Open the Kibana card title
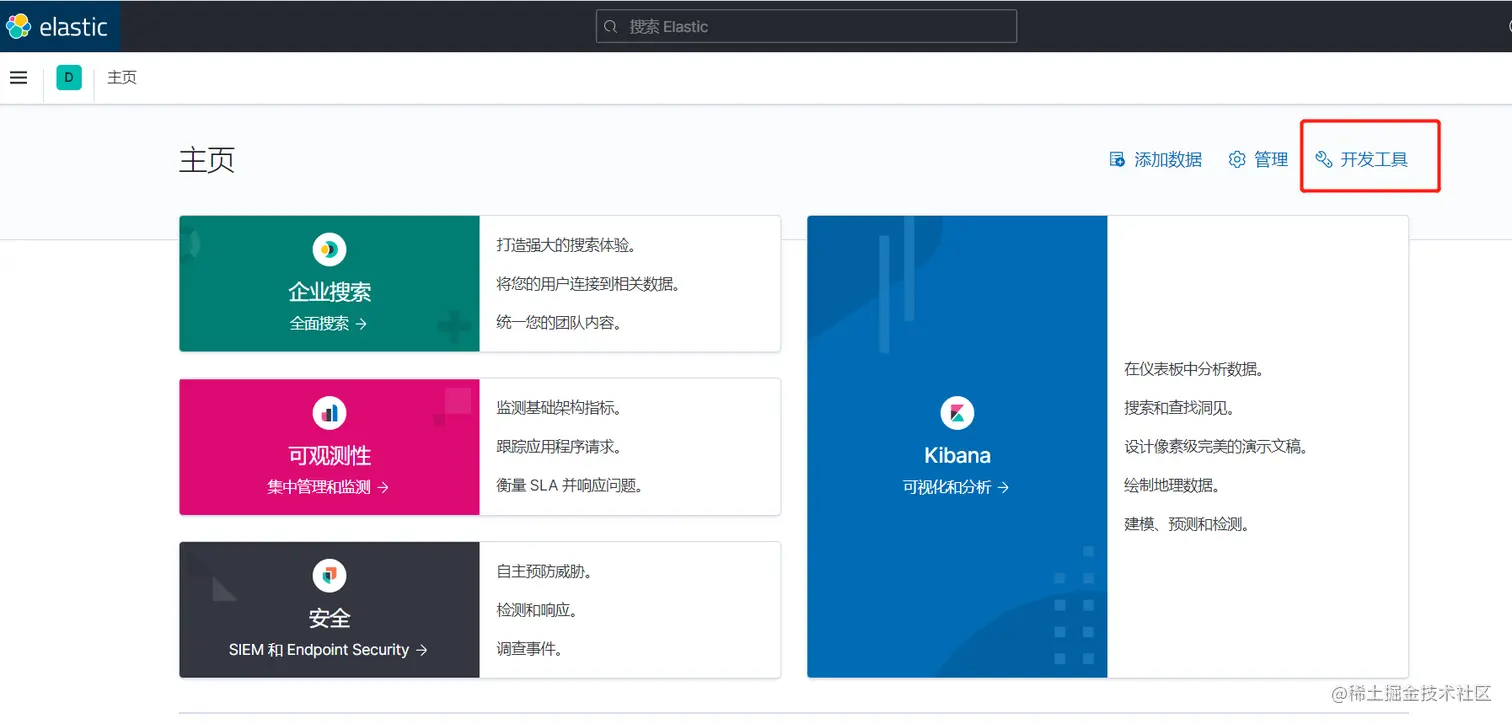The width and height of the screenshot is (1512, 724). (x=957, y=455)
